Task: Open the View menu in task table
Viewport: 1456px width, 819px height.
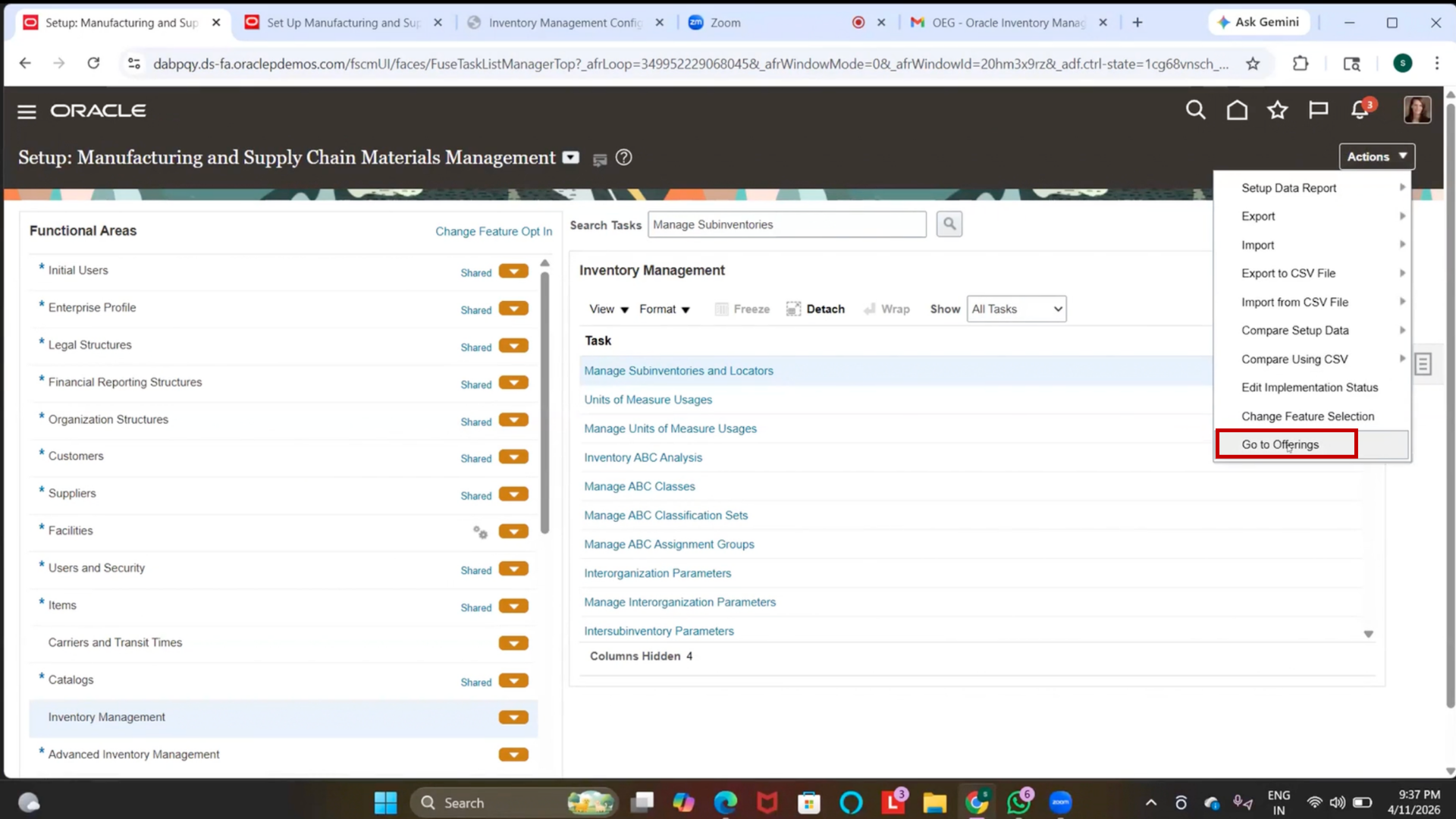Action: (608, 309)
